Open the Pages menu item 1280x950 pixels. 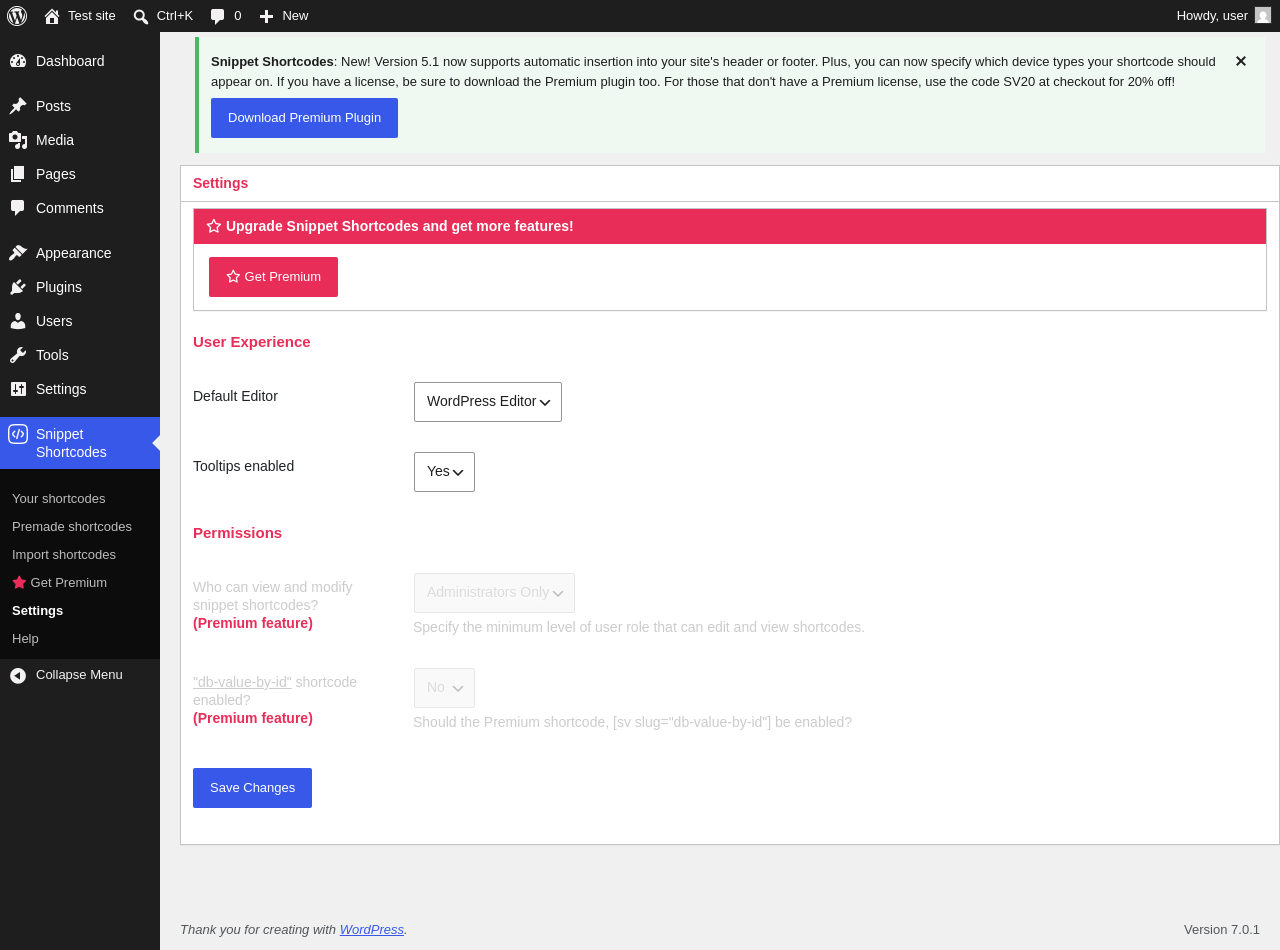pos(80,174)
